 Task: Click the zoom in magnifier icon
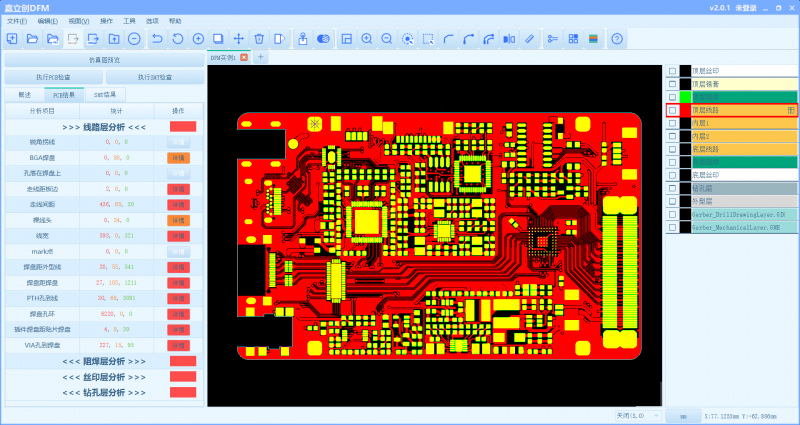pyautogui.click(x=367, y=39)
